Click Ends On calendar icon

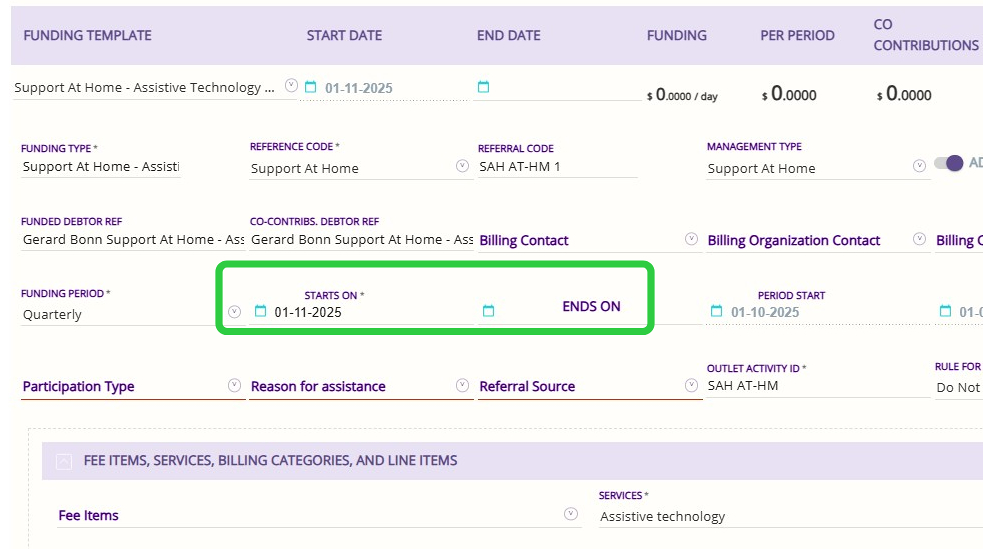pyautogui.click(x=488, y=311)
